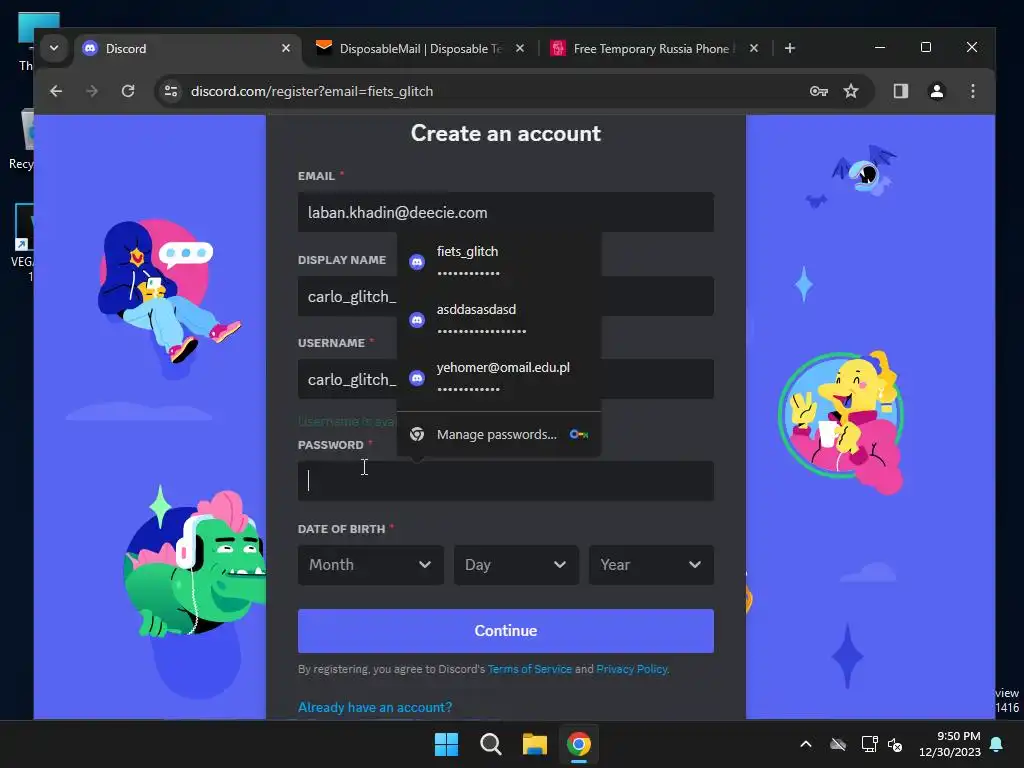Bookmark this page with the star

point(851,91)
